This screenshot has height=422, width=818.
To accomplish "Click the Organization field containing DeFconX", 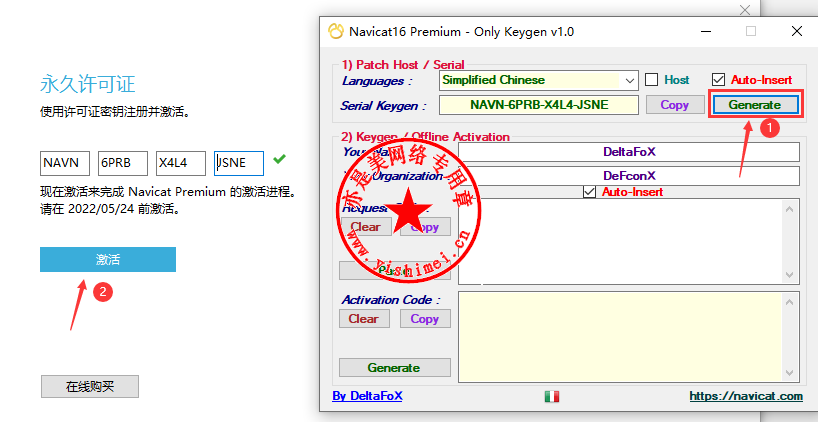I will tap(629, 176).
